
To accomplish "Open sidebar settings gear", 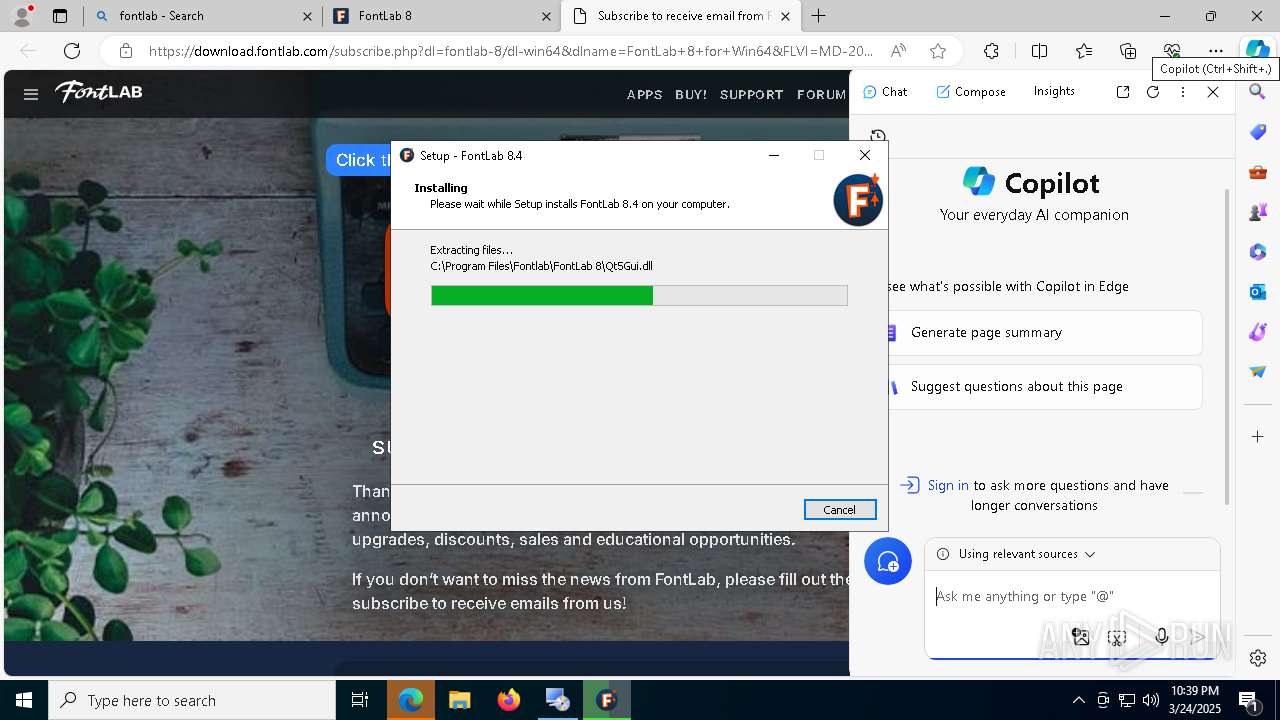I will coord(1258,658).
